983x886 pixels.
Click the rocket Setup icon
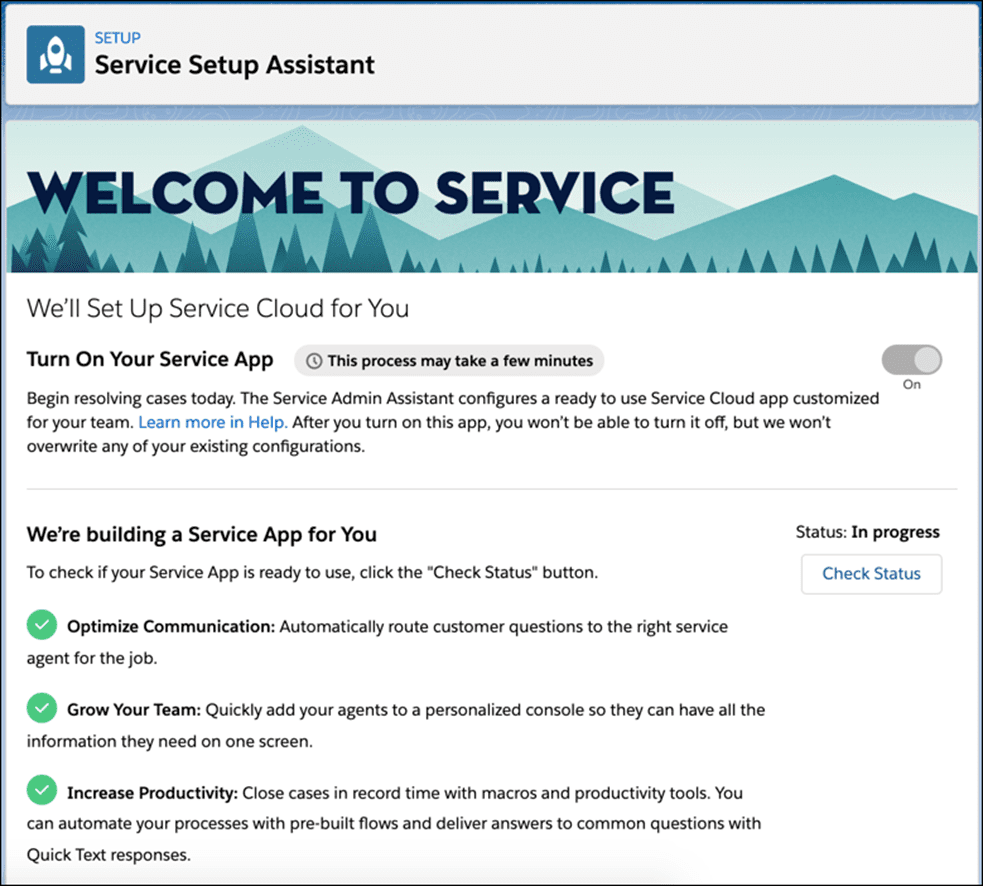click(55, 54)
